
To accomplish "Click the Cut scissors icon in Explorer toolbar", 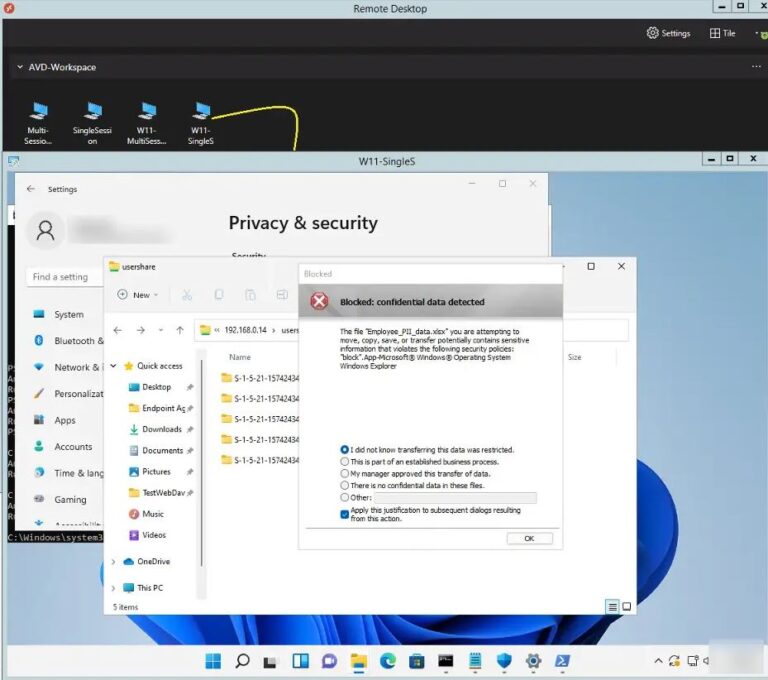I will pyautogui.click(x=187, y=294).
